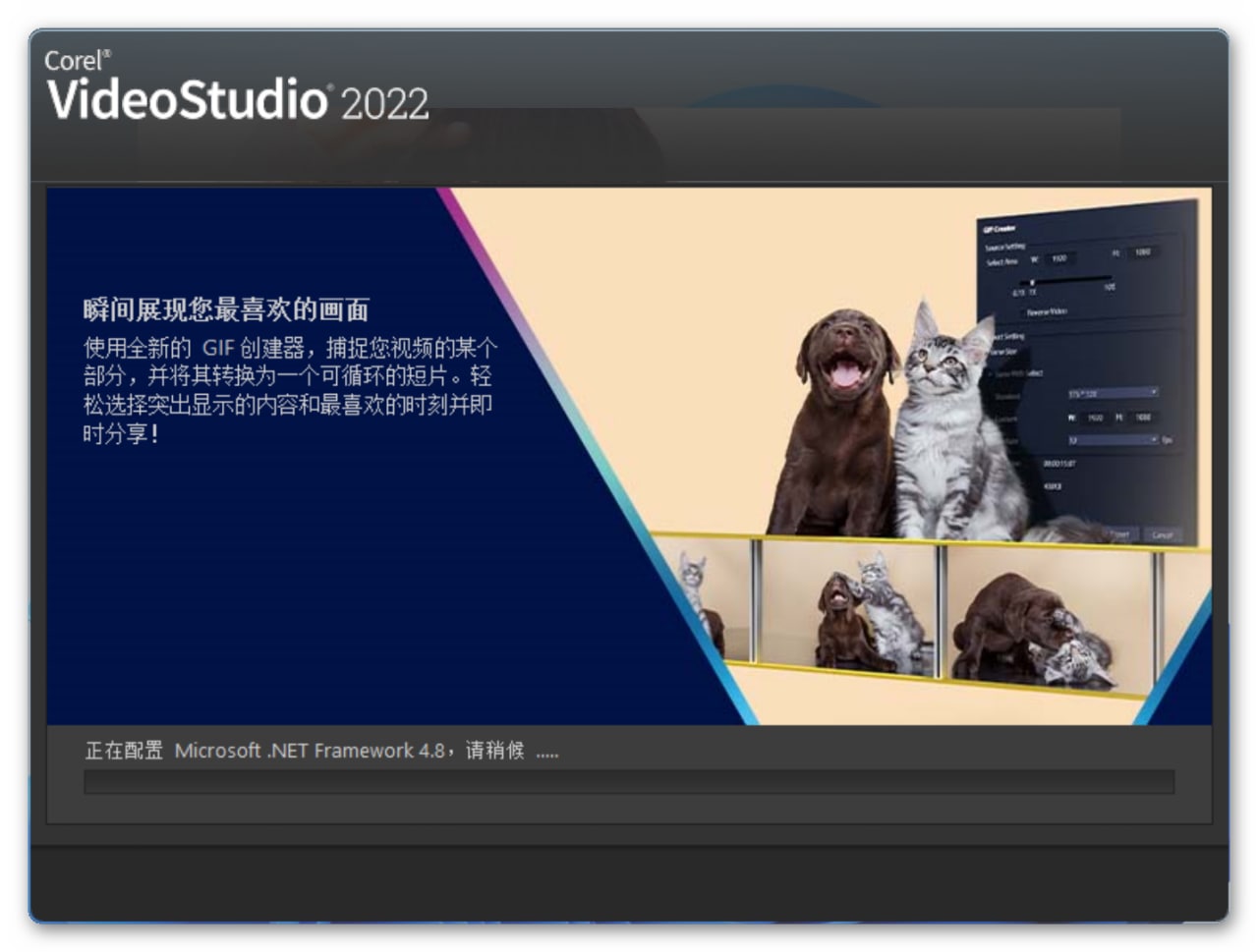The width and height of the screenshot is (1258, 952).
Task: Click the heading "瞬间展现您最喜欢的画面"
Action: click(x=226, y=310)
